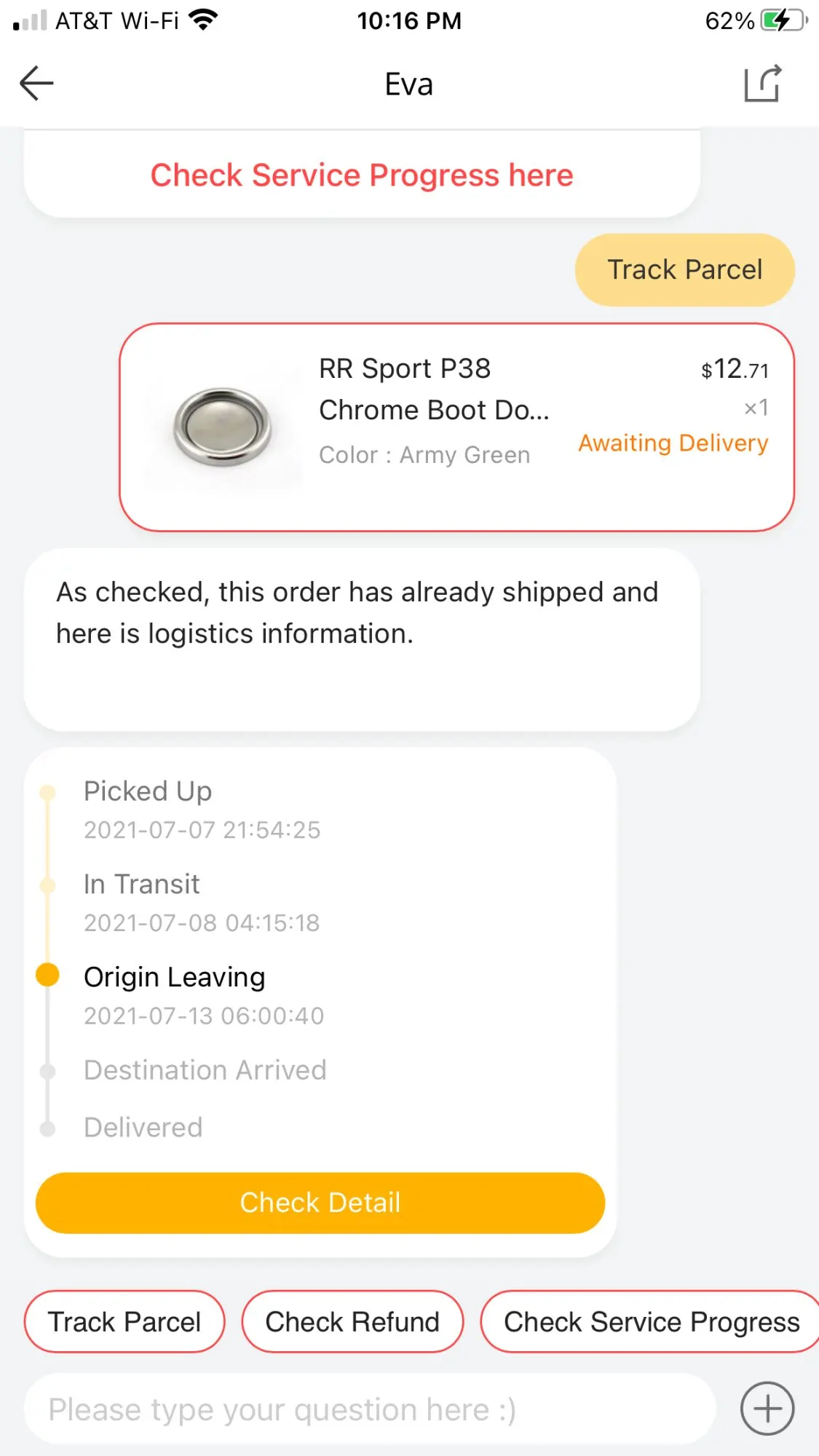Image resolution: width=819 pixels, height=1456 pixels.
Task: Tap the cellular signal bars icon
Action: (30, 20)
